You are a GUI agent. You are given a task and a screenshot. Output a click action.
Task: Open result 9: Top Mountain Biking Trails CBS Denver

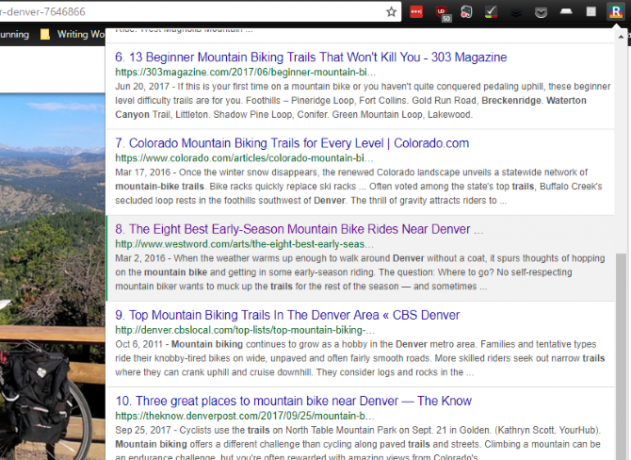point(287,315)
